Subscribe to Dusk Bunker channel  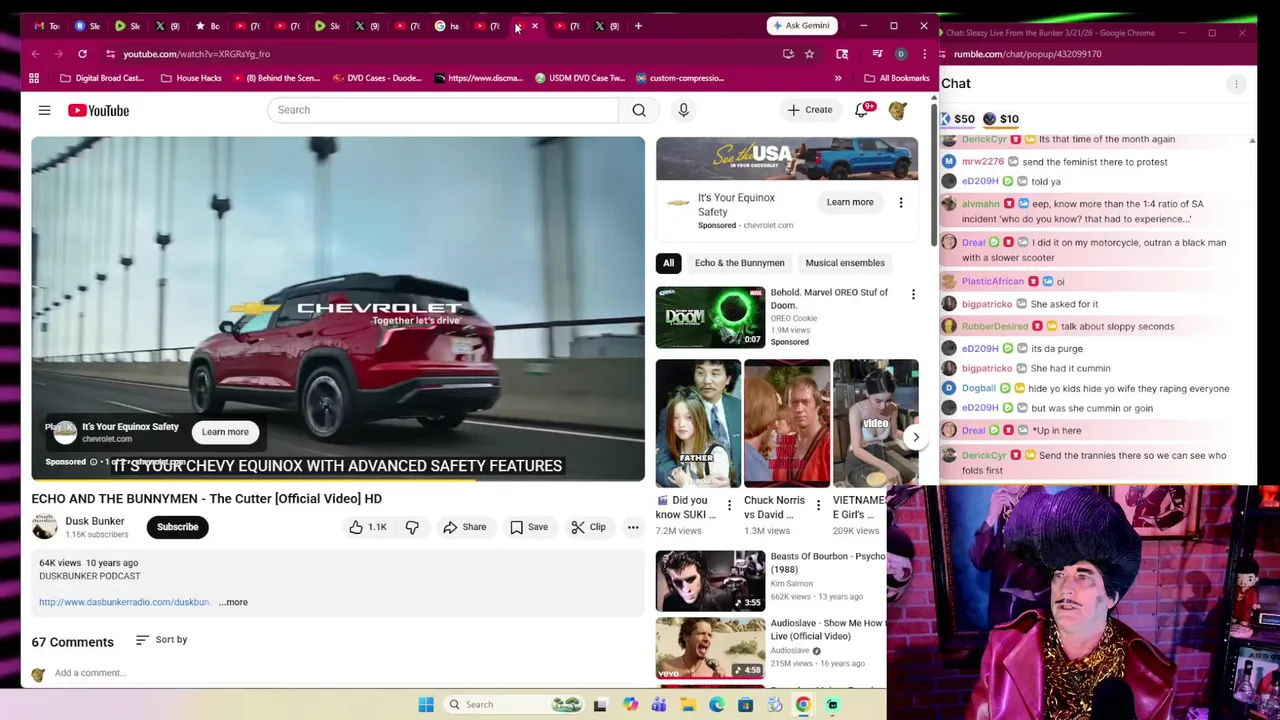177,527
